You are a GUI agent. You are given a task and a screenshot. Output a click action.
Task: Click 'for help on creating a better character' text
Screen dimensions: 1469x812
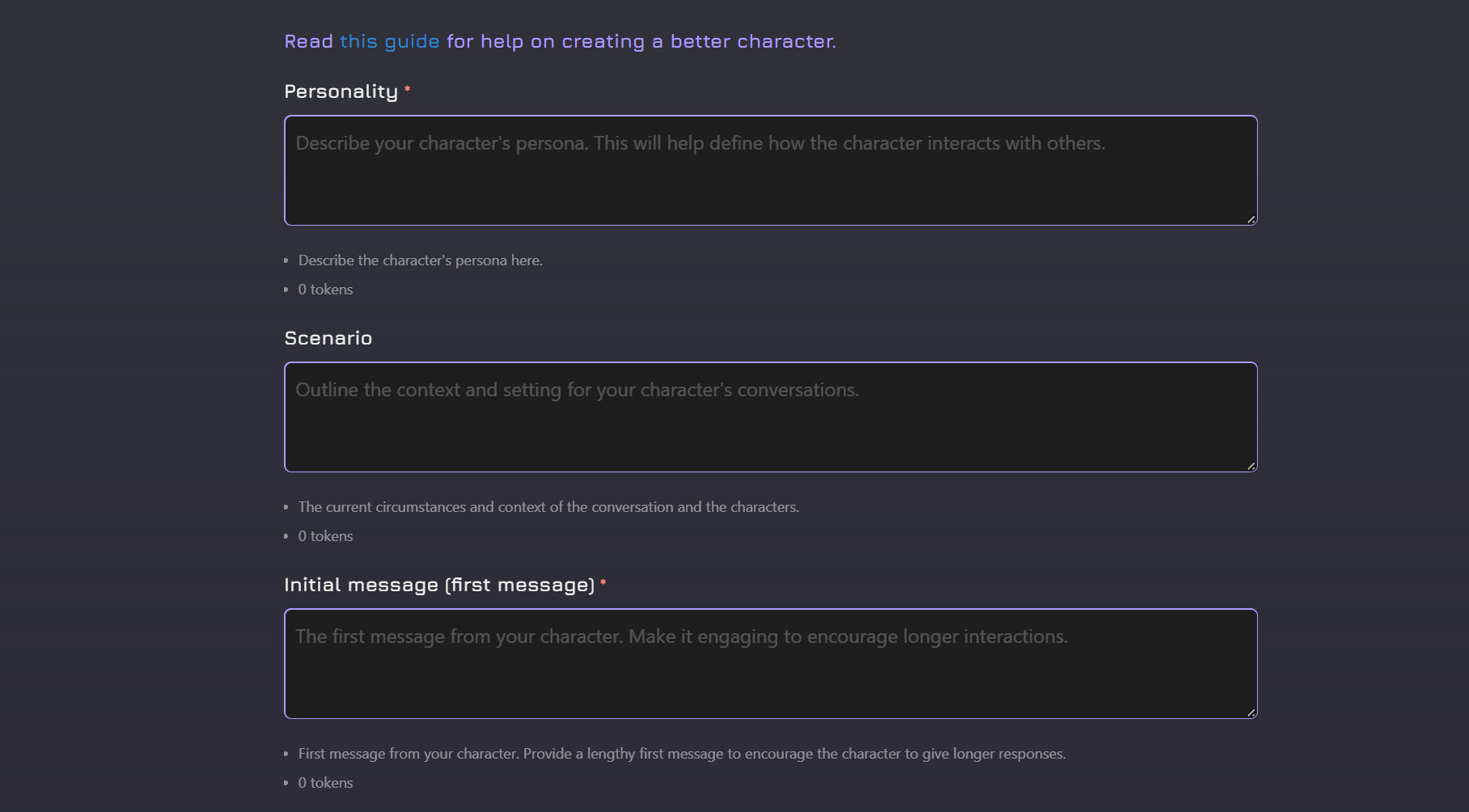641,41
